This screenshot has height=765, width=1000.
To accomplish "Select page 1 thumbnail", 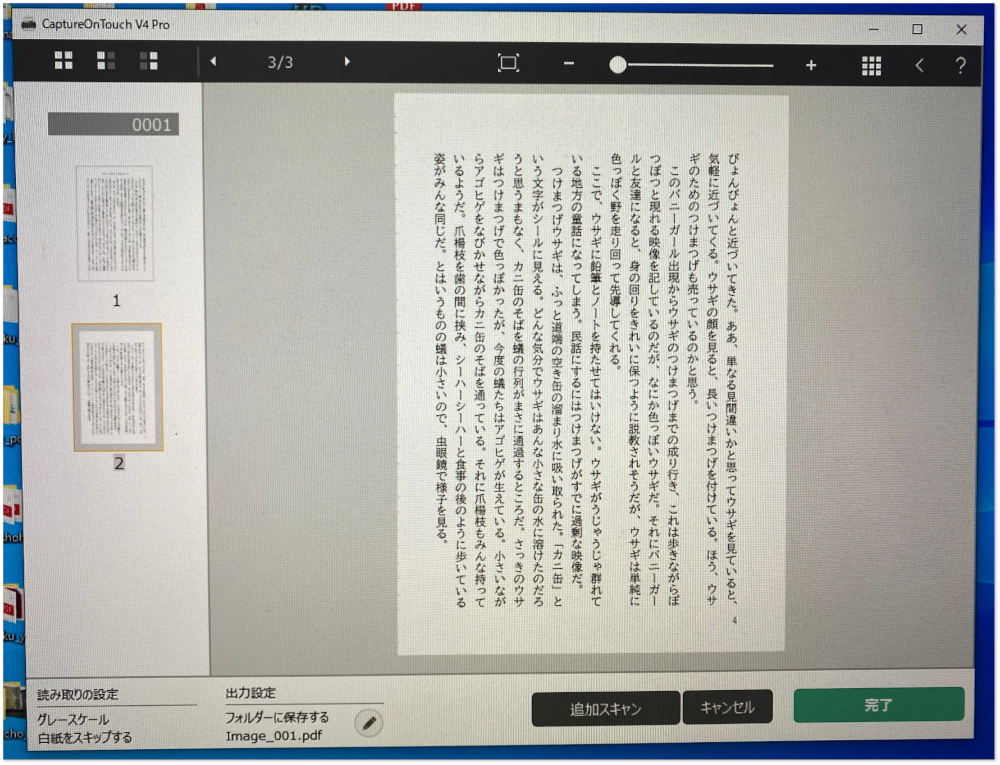I will click(x=115, y=224).
